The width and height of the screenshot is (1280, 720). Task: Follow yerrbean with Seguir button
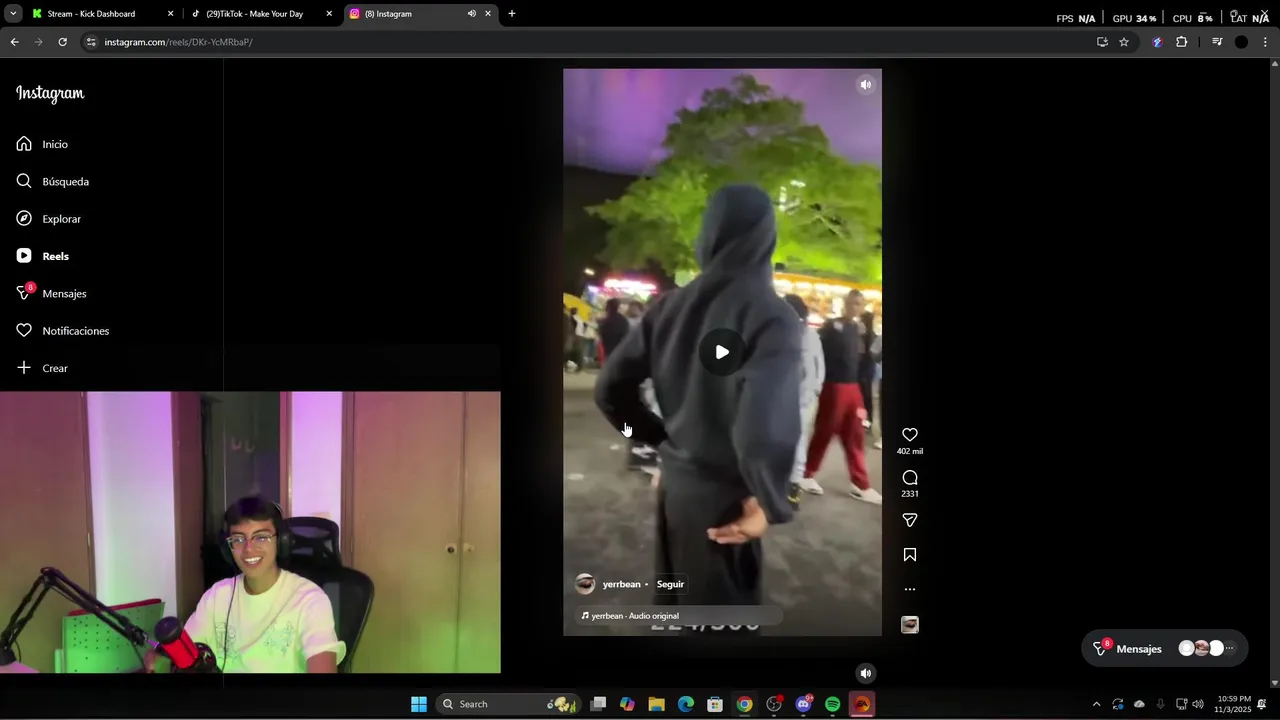point(670,584)
